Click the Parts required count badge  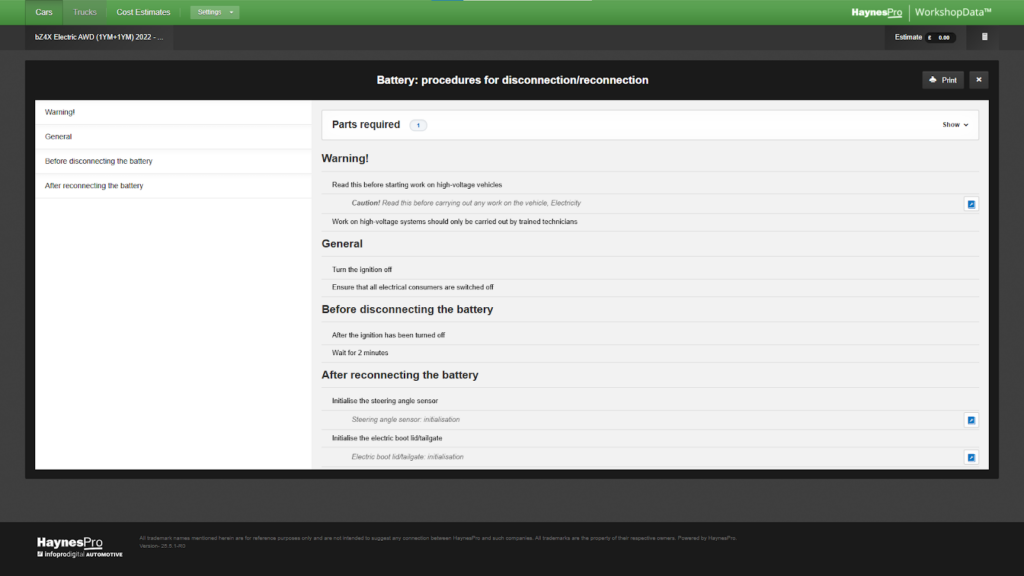(x=418, y=125)
